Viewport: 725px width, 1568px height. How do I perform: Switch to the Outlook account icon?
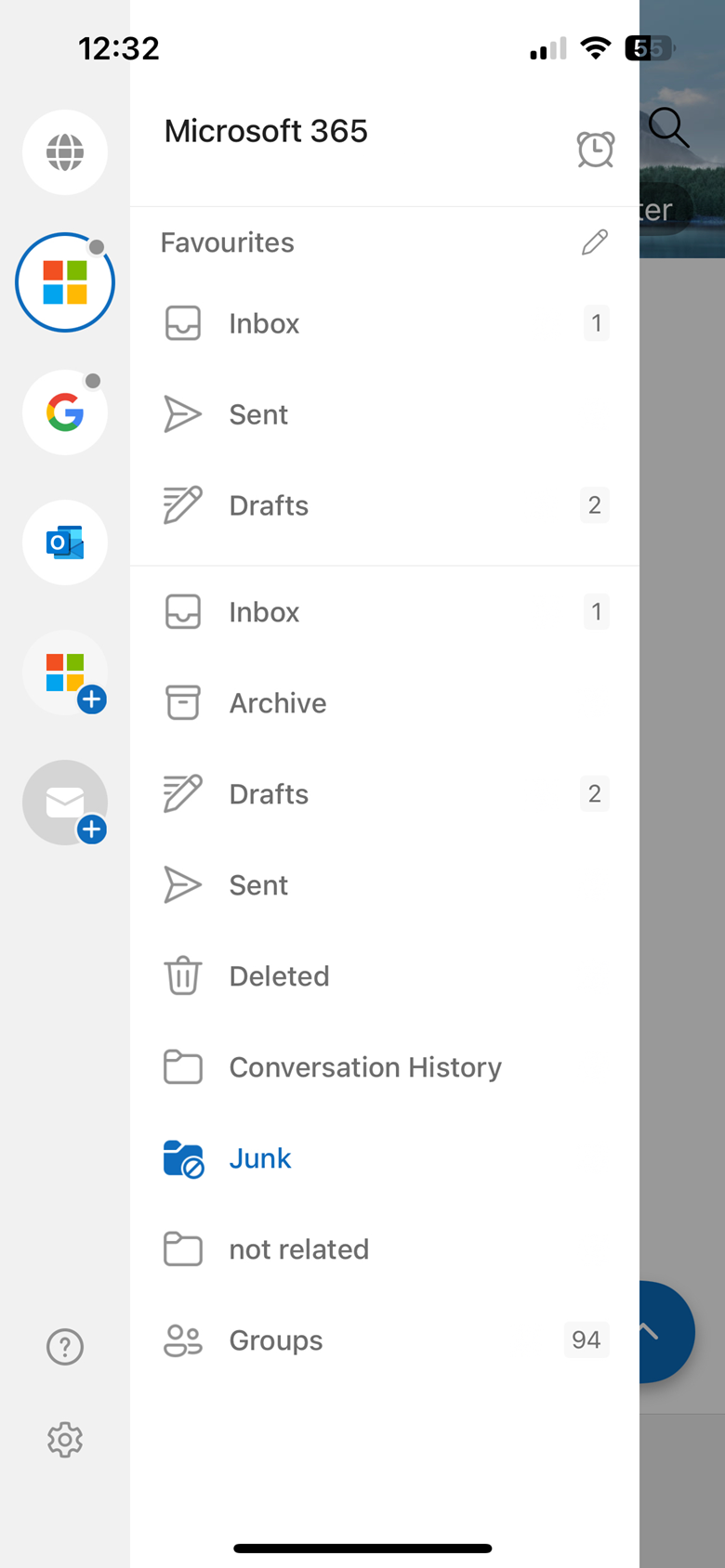point(65,542)
